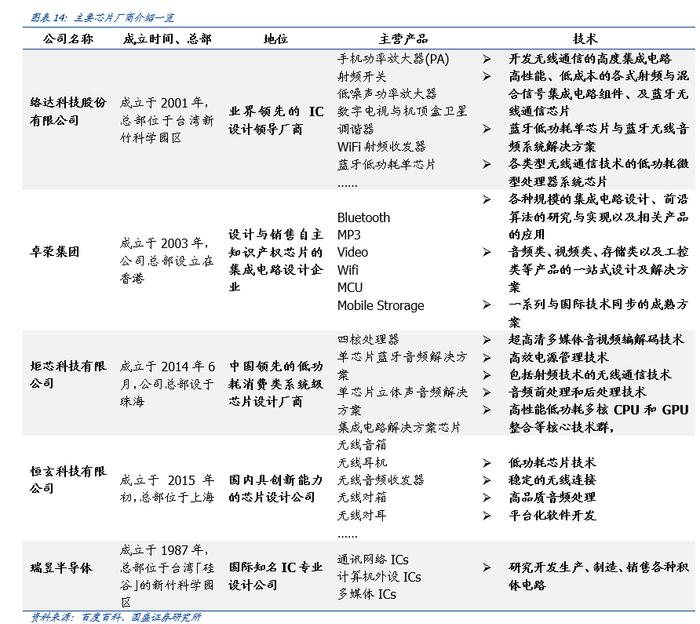Click product Bluetooth

tap(363, 217)
